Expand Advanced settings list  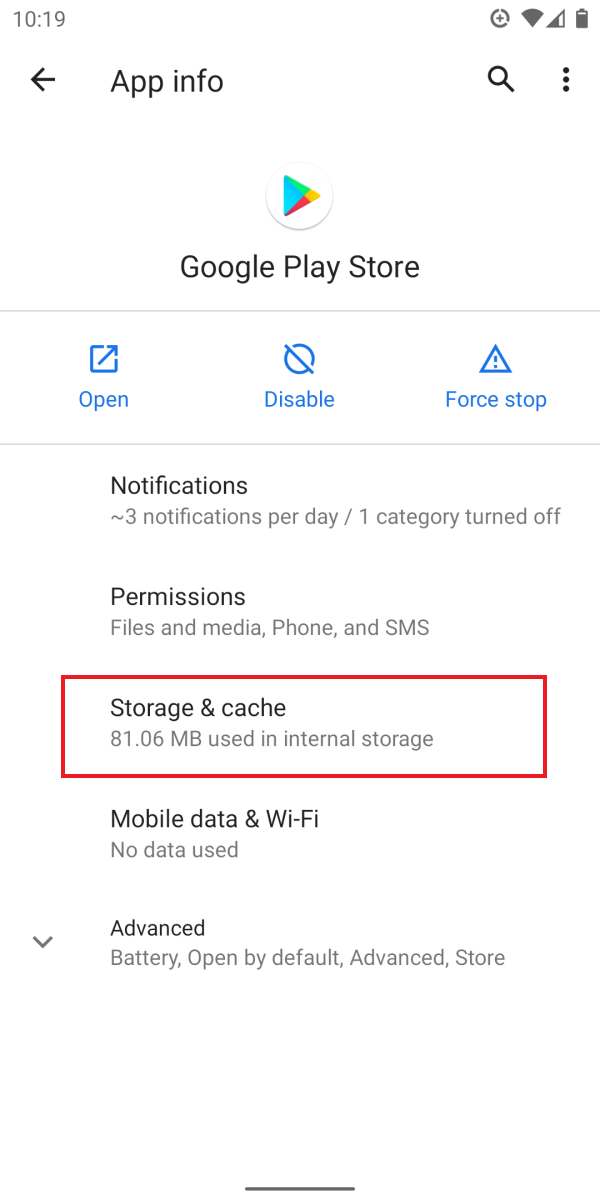(x=300, y=942)
